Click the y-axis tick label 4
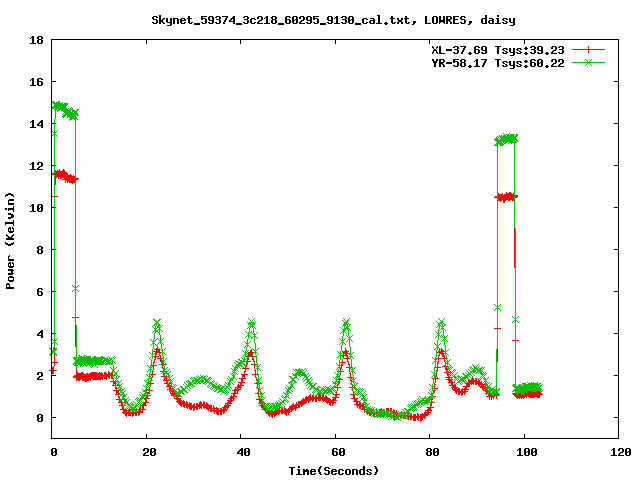 [40, 334]
